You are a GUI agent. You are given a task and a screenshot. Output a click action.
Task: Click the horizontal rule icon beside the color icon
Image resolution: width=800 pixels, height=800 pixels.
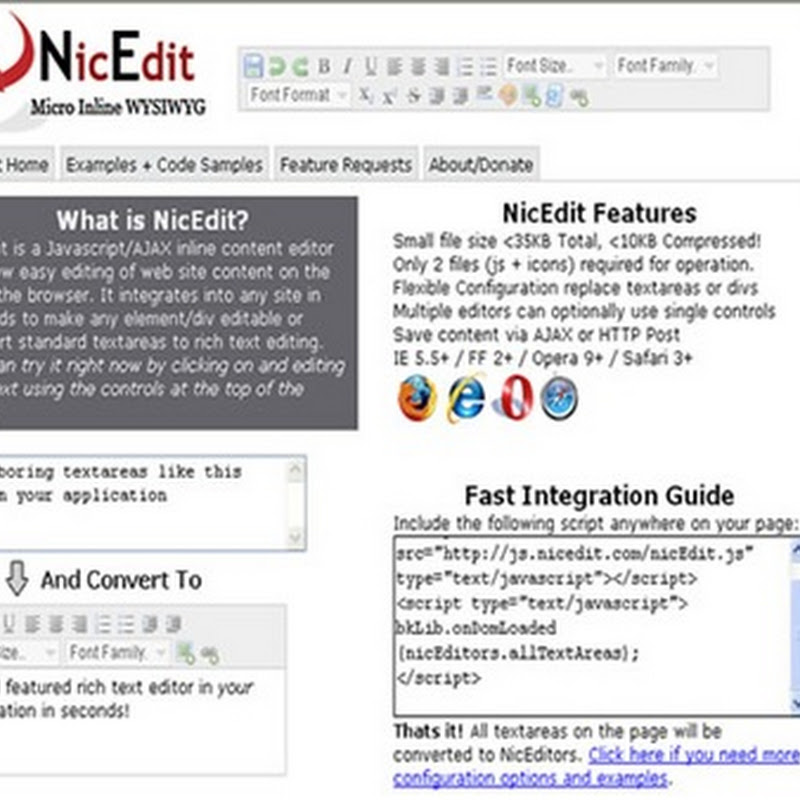click(x=484, y=94)
